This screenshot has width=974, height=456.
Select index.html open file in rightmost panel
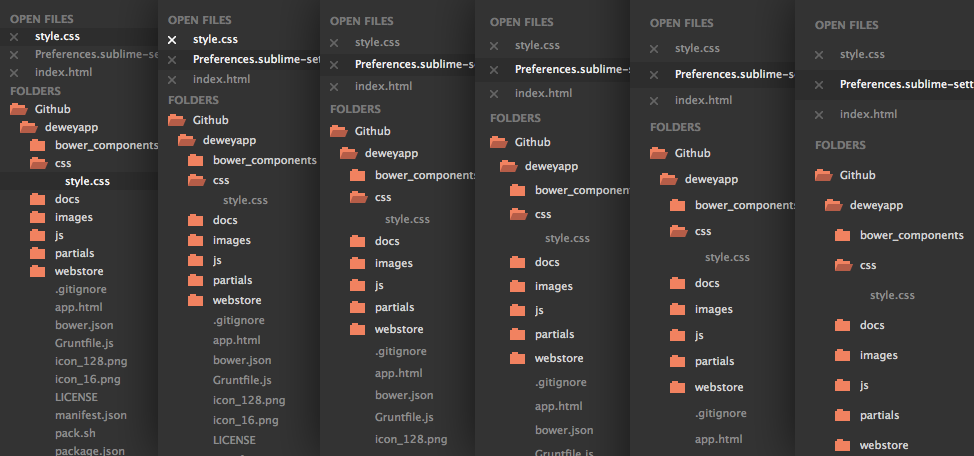tap(868, 114)
